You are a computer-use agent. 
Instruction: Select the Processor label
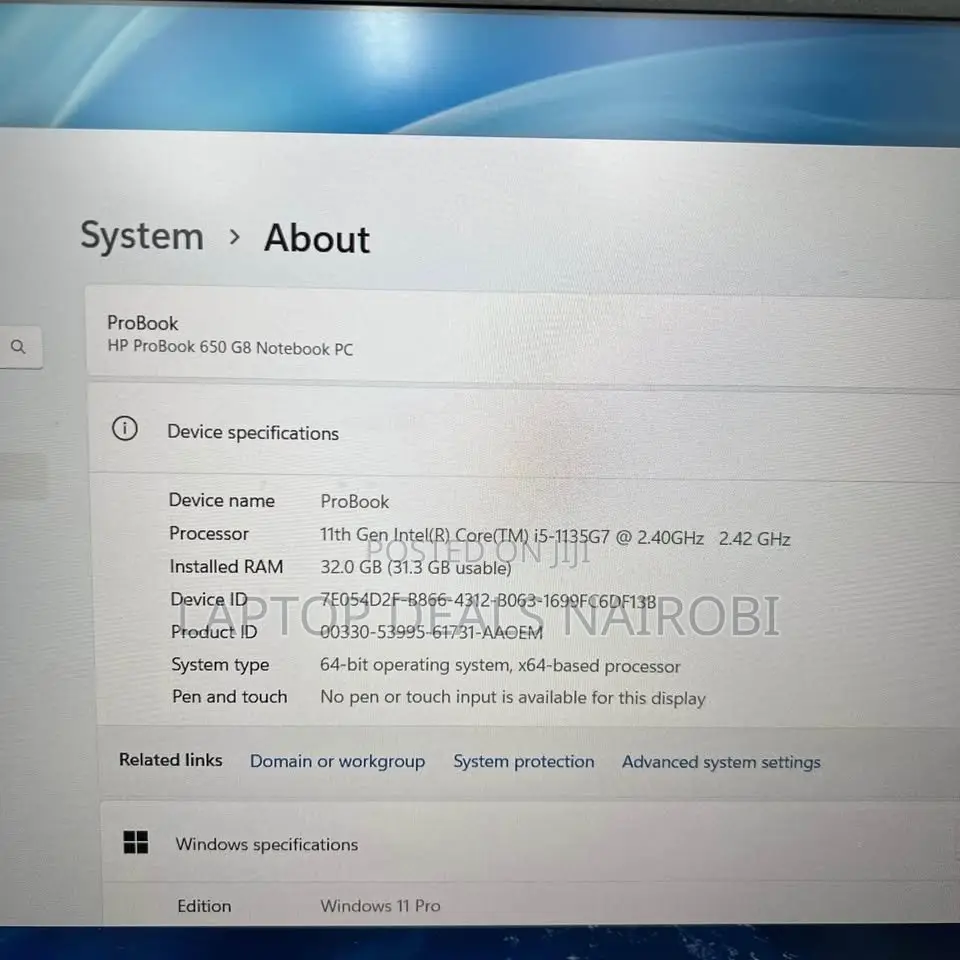pos(209,534)
